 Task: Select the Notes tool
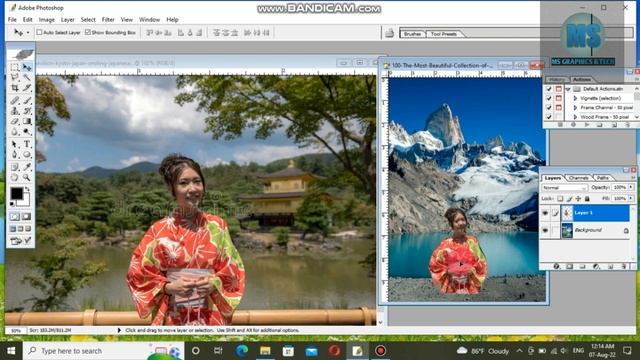click(x=15, y=167)
